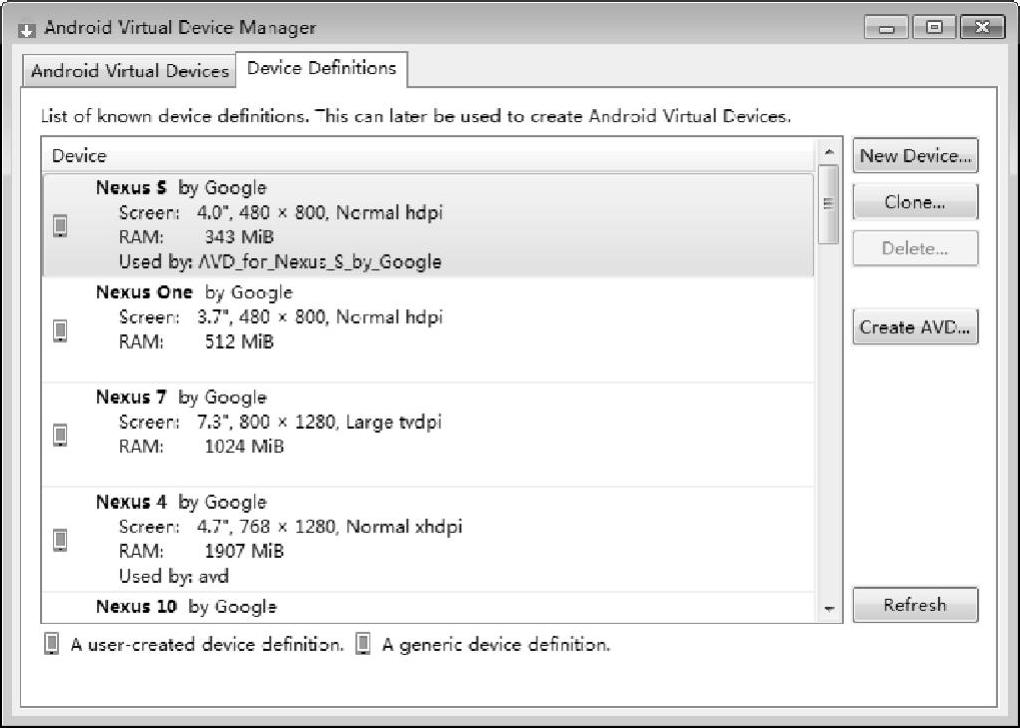The height and width of the screenshot is (728, 1020).
Task: Click the generic device definition legend icon
Action: (x=363, y=644)
